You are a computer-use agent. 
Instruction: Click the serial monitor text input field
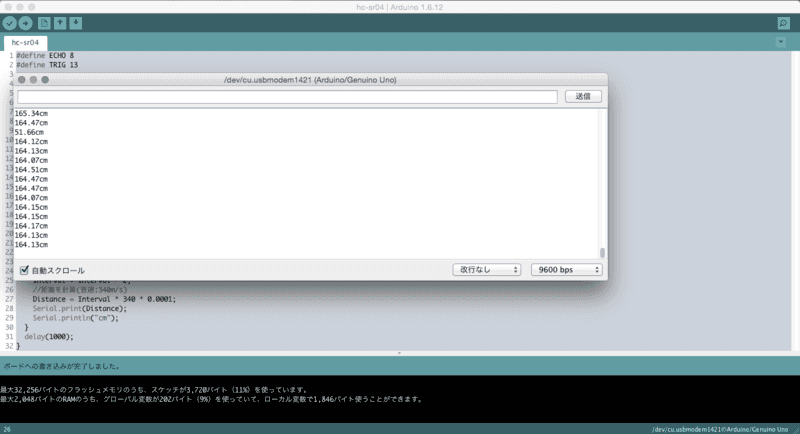[x=286, y=97]
